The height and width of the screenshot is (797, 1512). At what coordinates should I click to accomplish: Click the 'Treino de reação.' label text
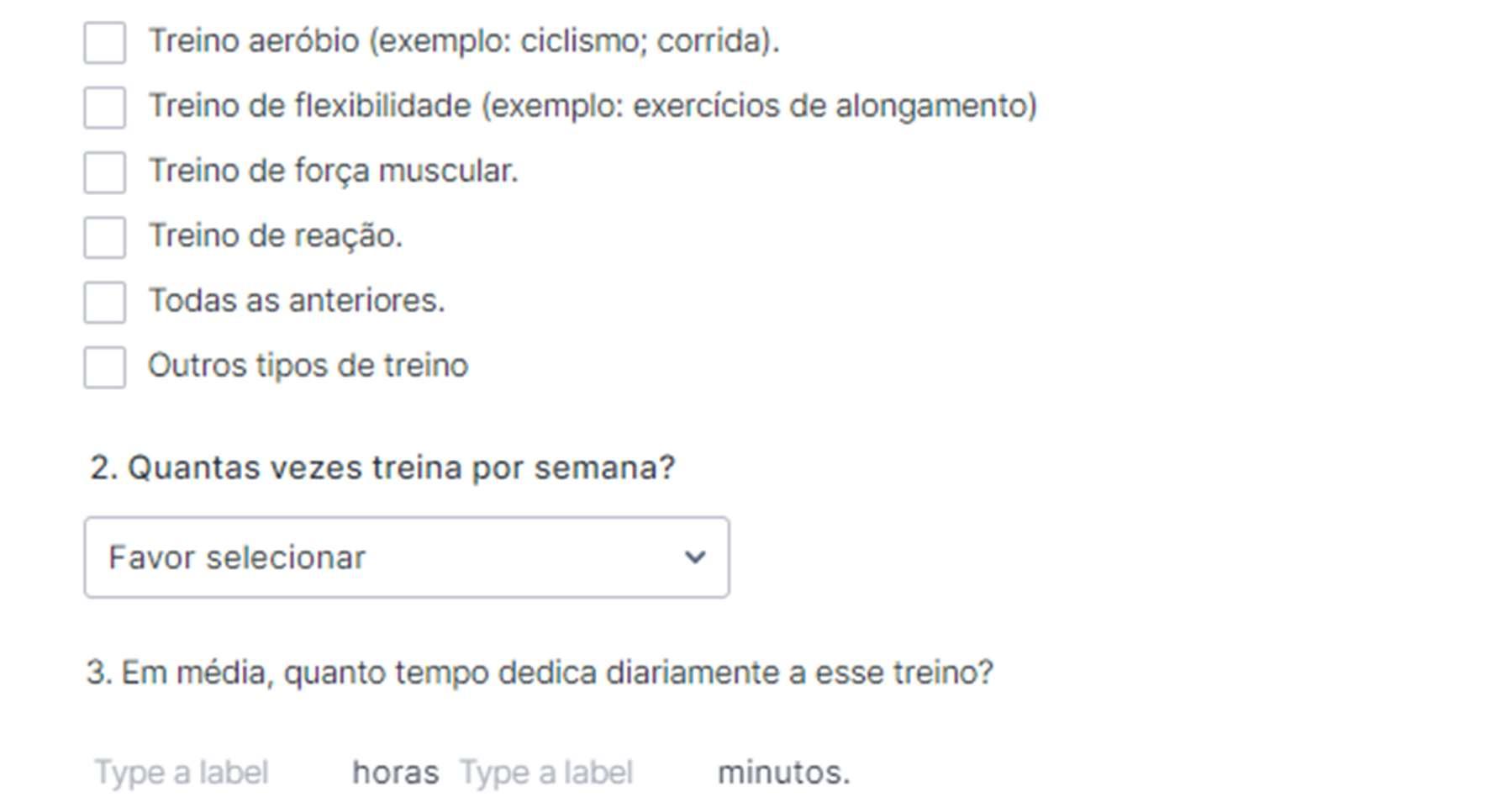point(276,235)
